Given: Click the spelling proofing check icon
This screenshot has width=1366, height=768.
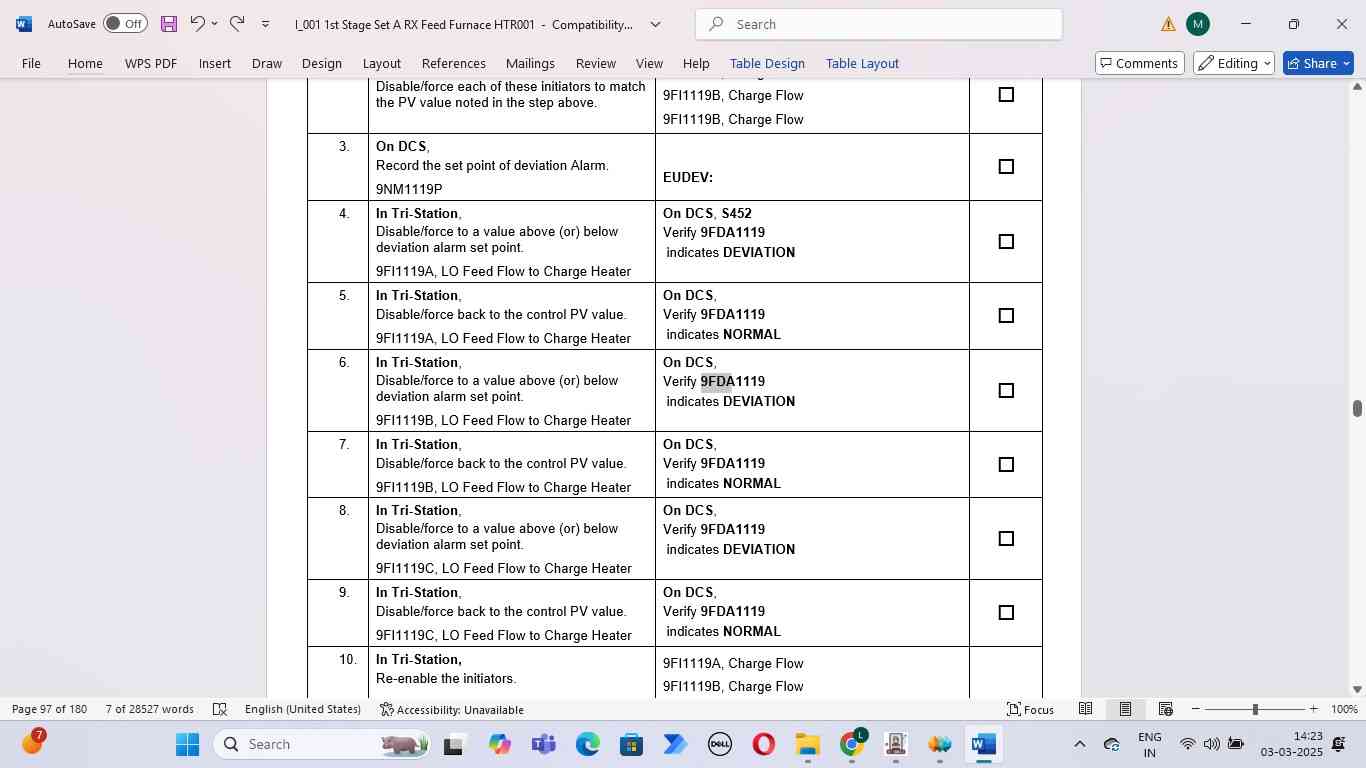Looking at the screenshot, I should (220, 709).
